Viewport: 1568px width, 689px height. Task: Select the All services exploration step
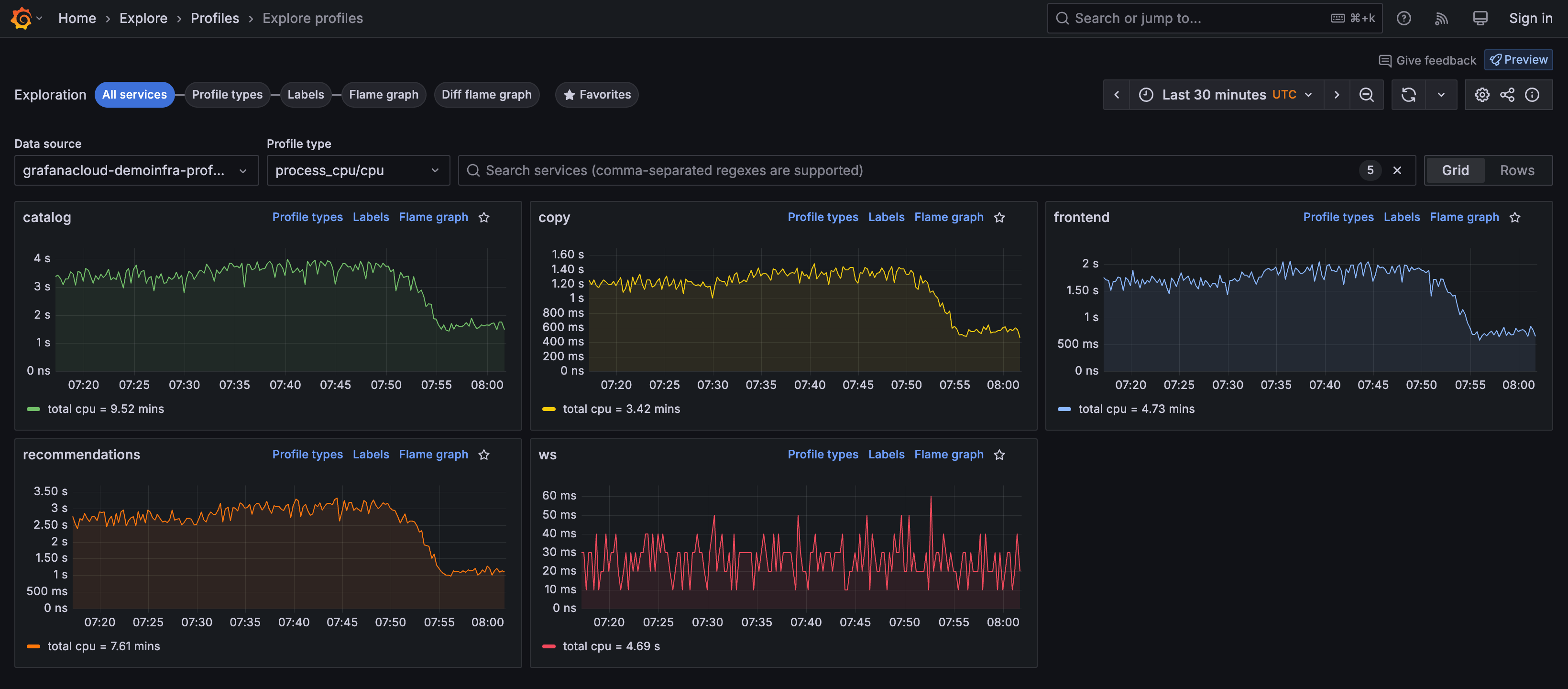point(134,94)
